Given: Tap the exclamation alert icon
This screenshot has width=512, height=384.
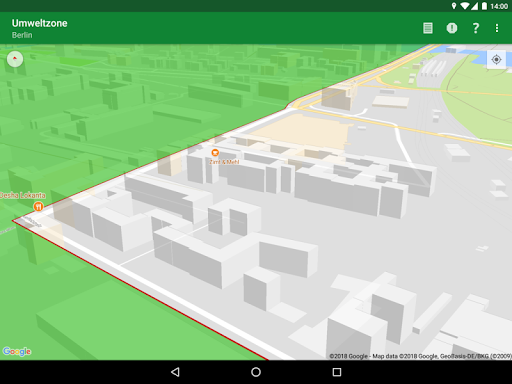Looking at the screenshot, I should tap(452, 28).
